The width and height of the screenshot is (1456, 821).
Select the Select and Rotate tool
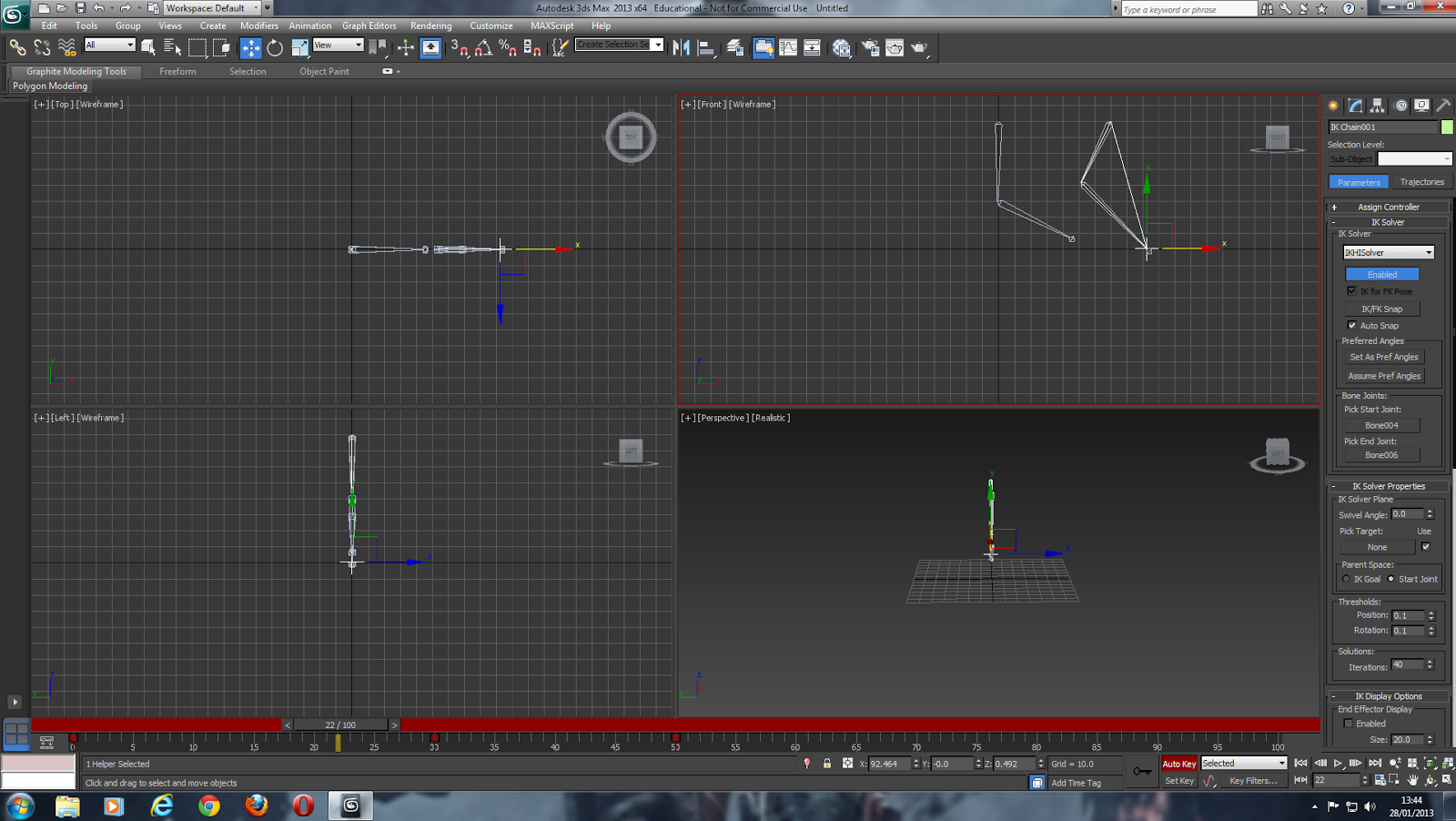click(274, 46)
